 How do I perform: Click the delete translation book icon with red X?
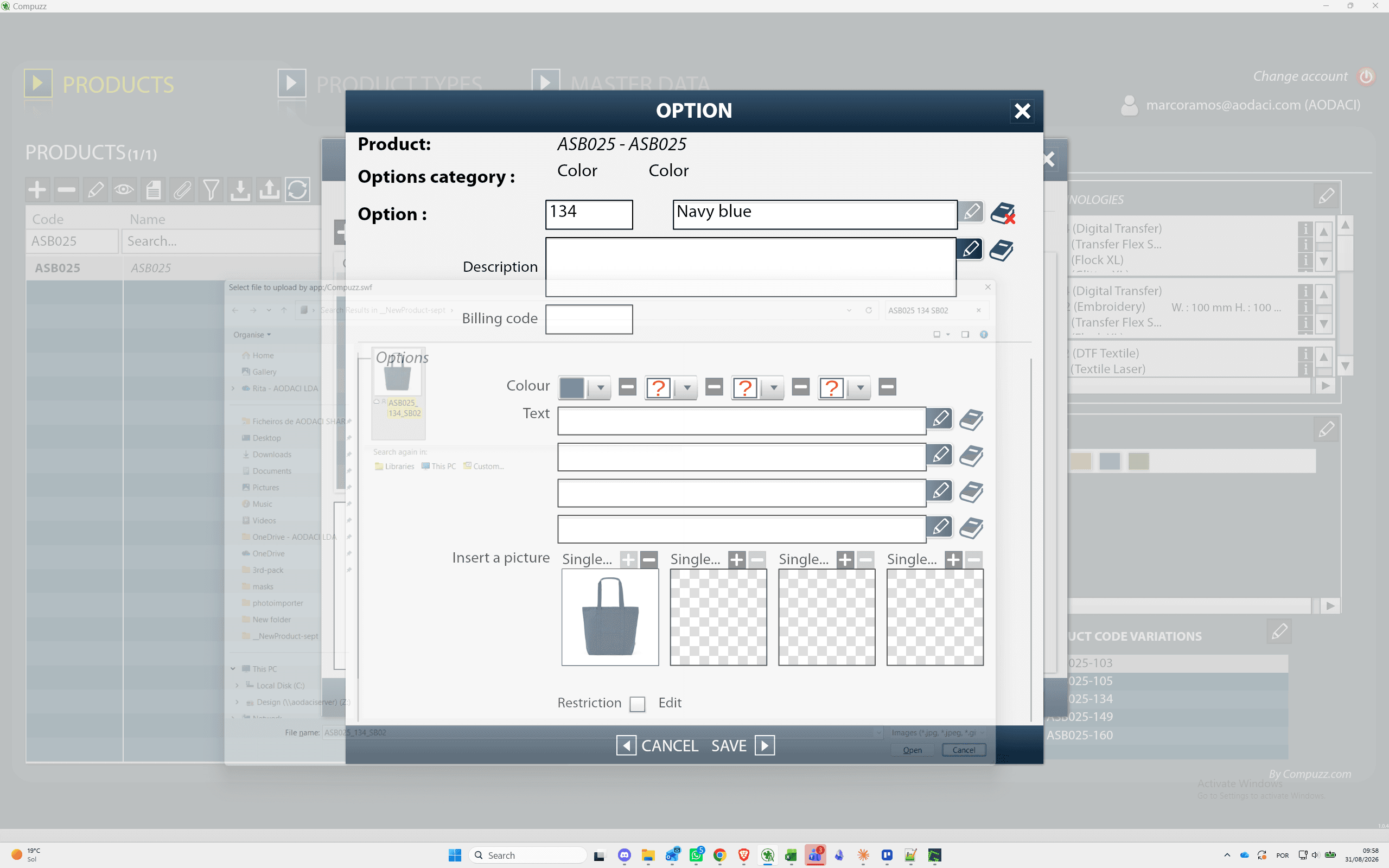point(1003,214)
